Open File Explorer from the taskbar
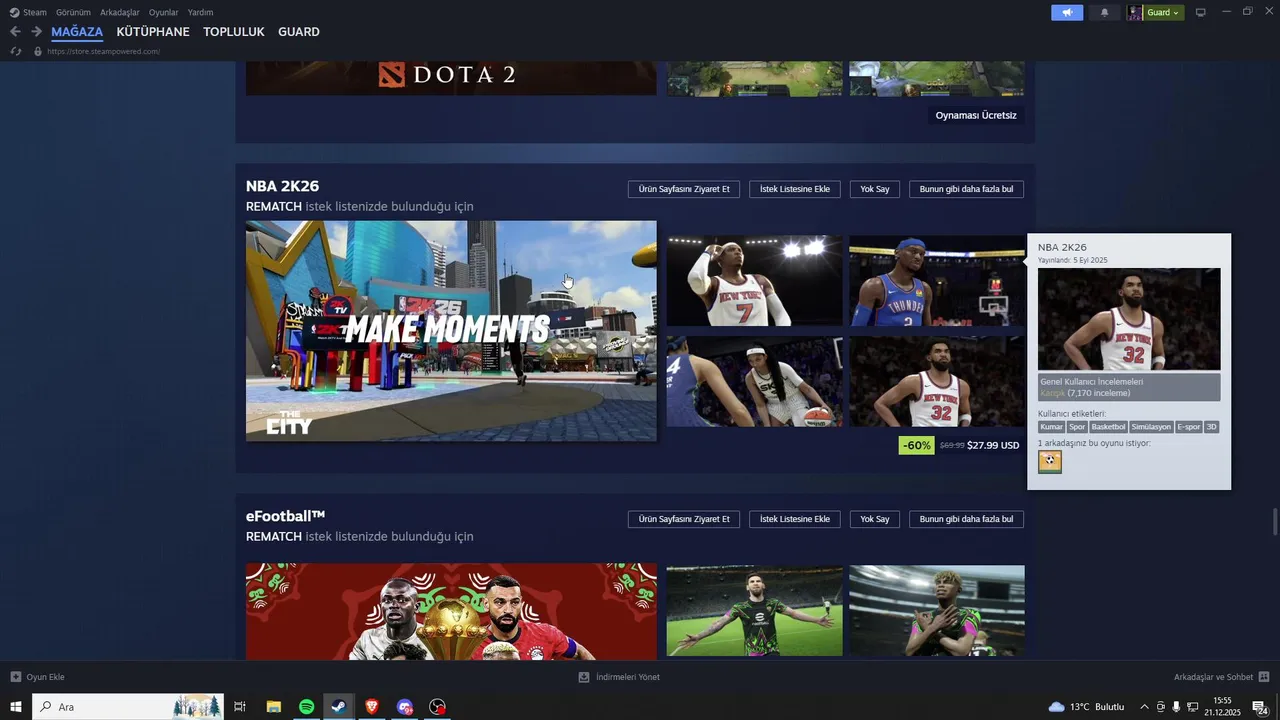This screenshot has width=1280, height=720. [x=273, y=707]
